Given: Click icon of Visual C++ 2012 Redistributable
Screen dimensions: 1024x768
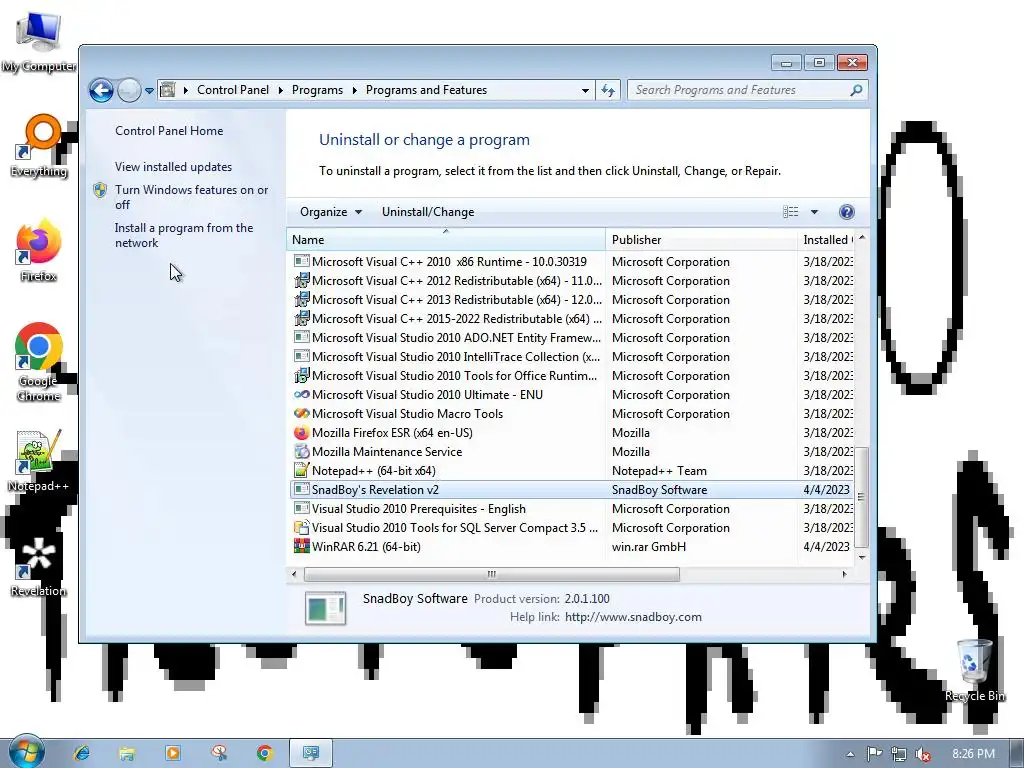Looking at the screenshot, I should 302,280.
